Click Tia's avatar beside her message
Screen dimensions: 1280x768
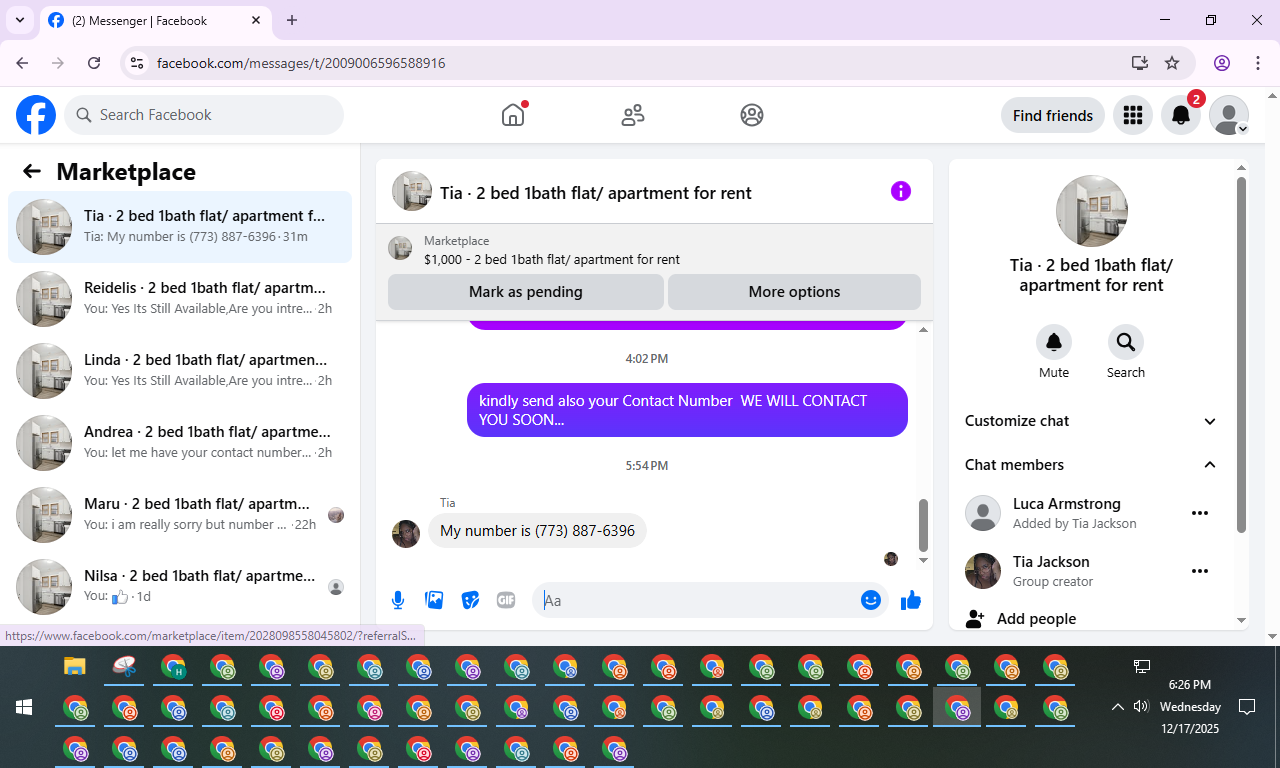pos(406,534)
